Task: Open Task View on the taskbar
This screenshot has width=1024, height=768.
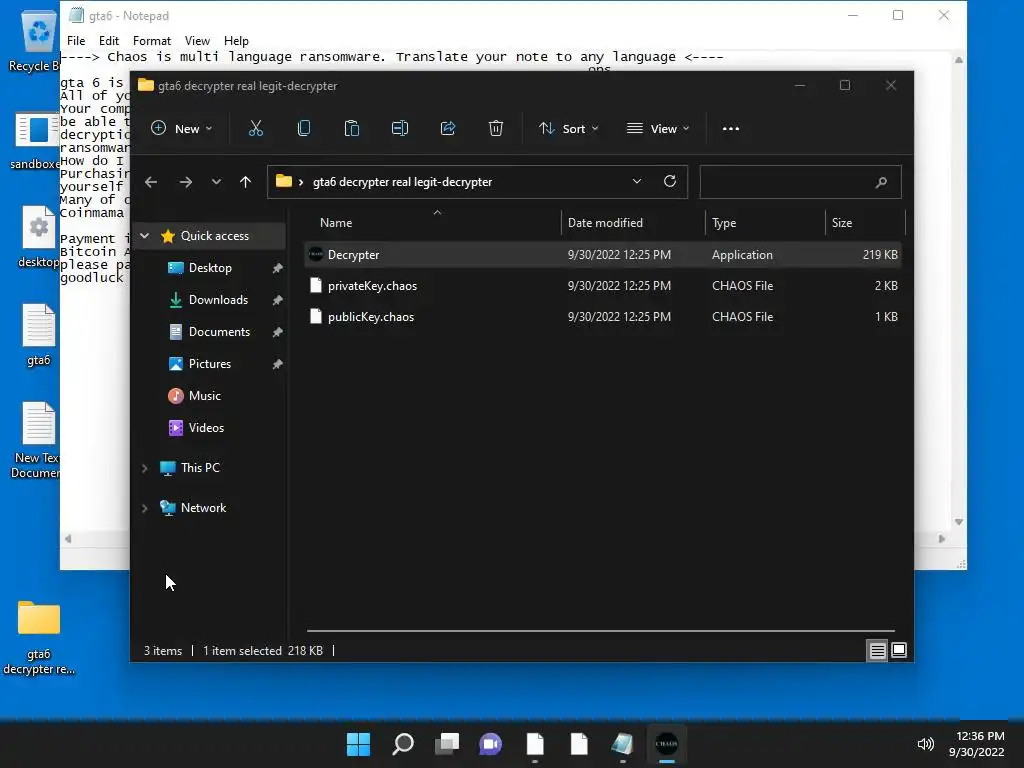Action: (x=447, y=744)
